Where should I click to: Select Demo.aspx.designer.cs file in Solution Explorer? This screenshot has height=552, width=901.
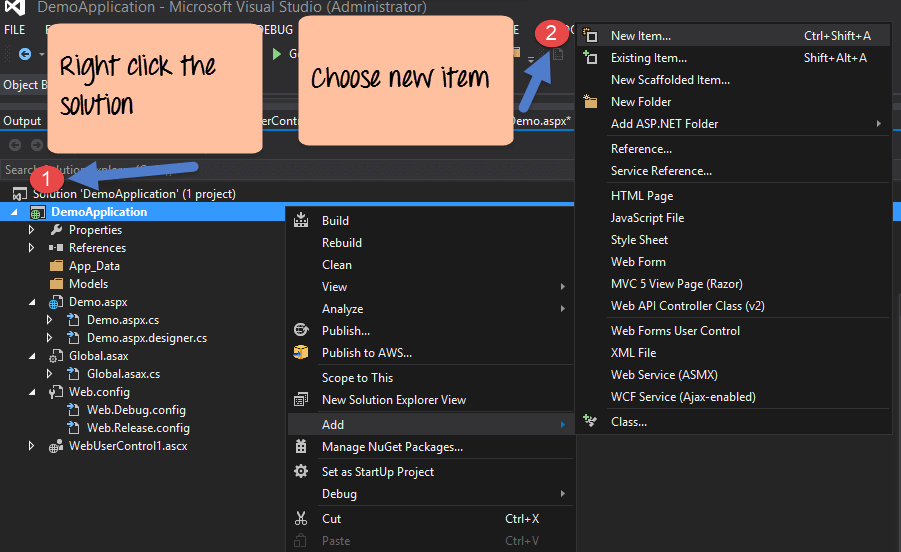[146, 338]
